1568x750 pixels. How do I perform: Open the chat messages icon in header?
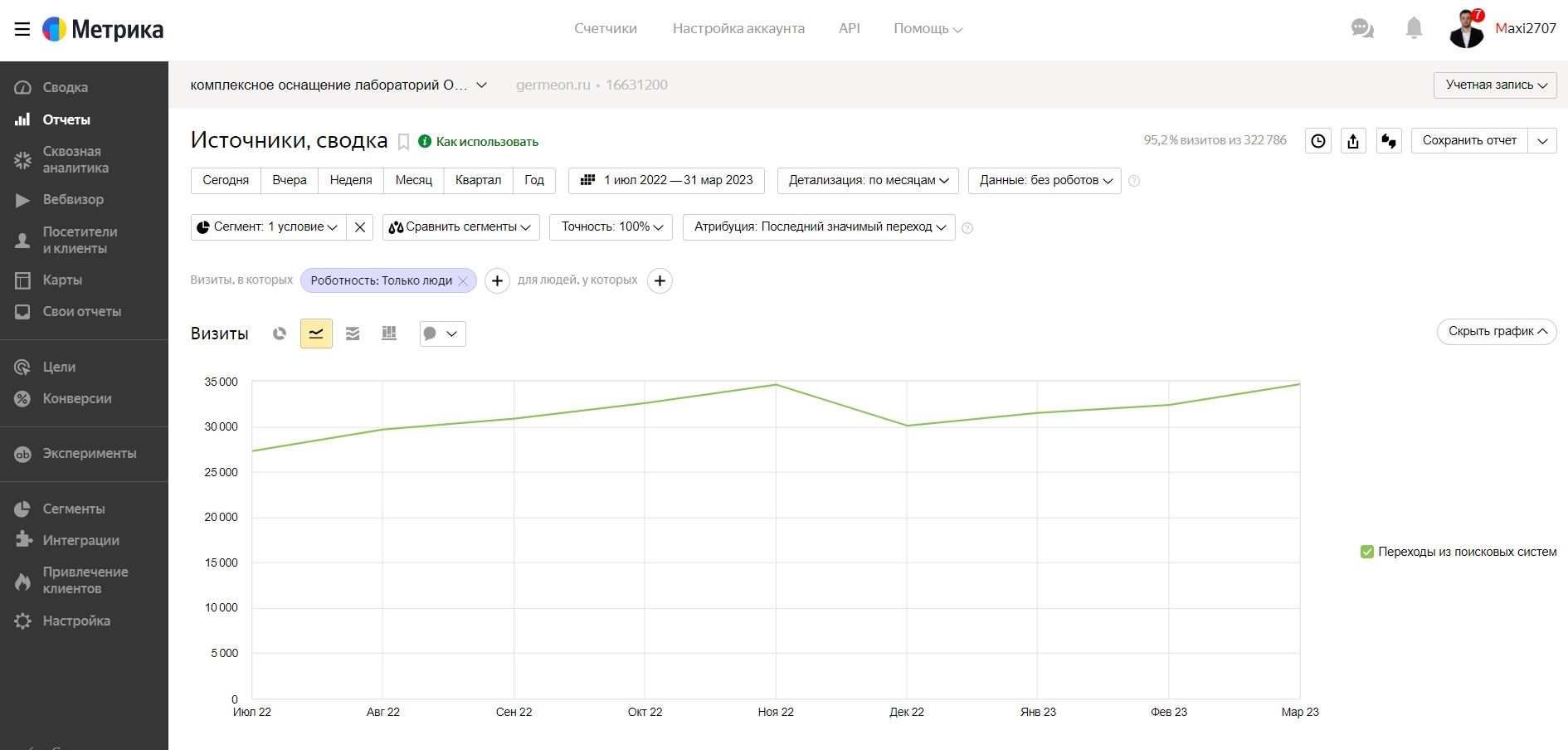click(1362, 28)
